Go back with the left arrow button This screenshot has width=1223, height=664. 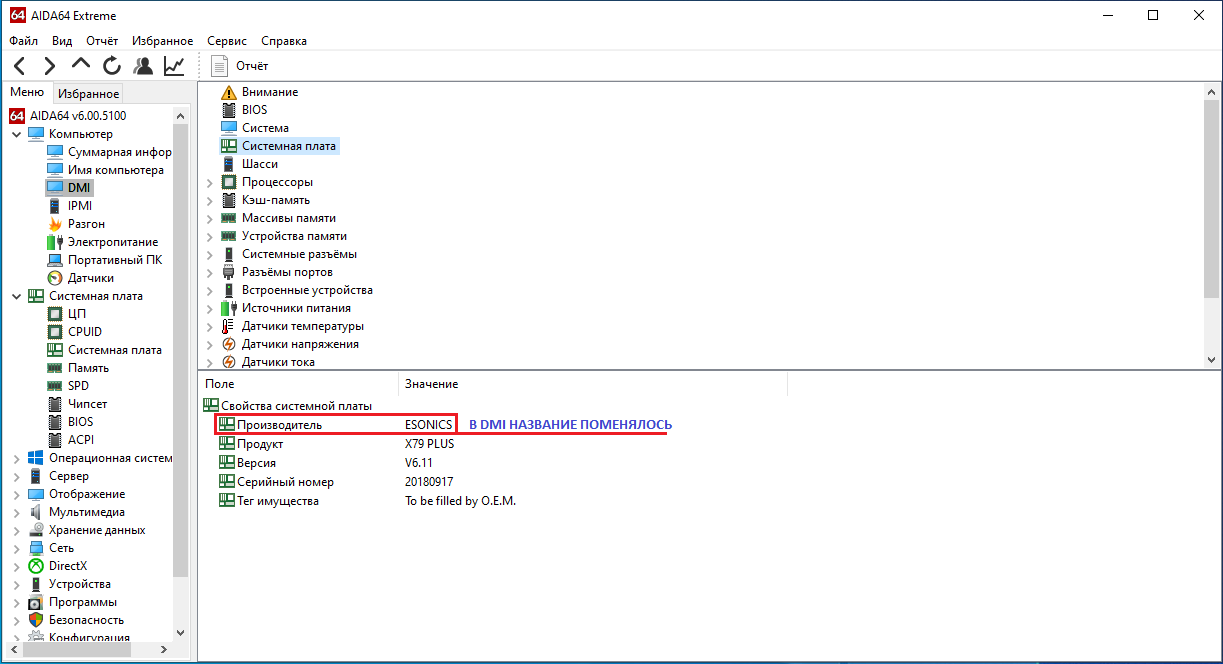click(20, 66)
